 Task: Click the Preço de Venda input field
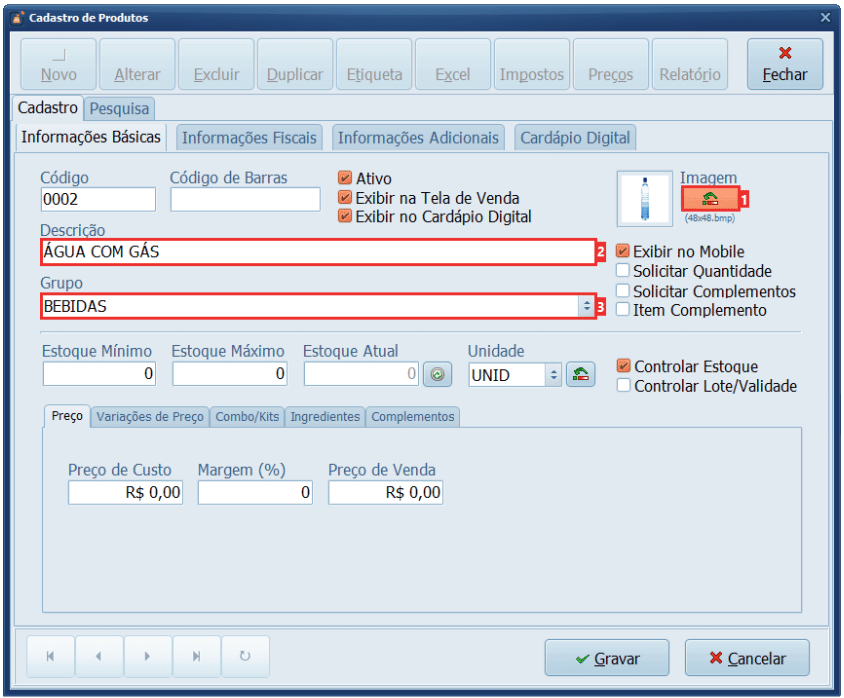(385, 492)
